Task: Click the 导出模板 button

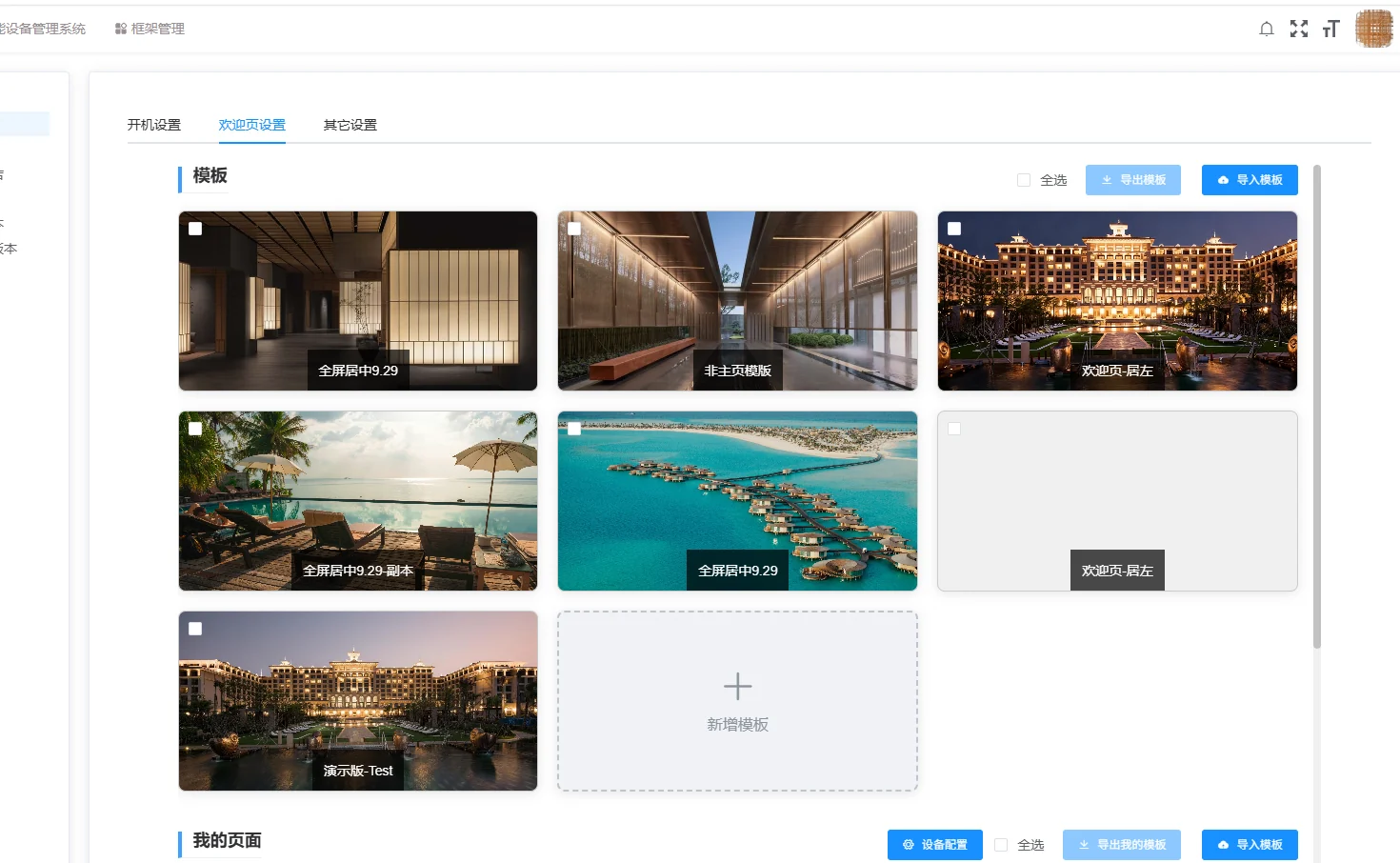Action: click(x=1133, y=180)
